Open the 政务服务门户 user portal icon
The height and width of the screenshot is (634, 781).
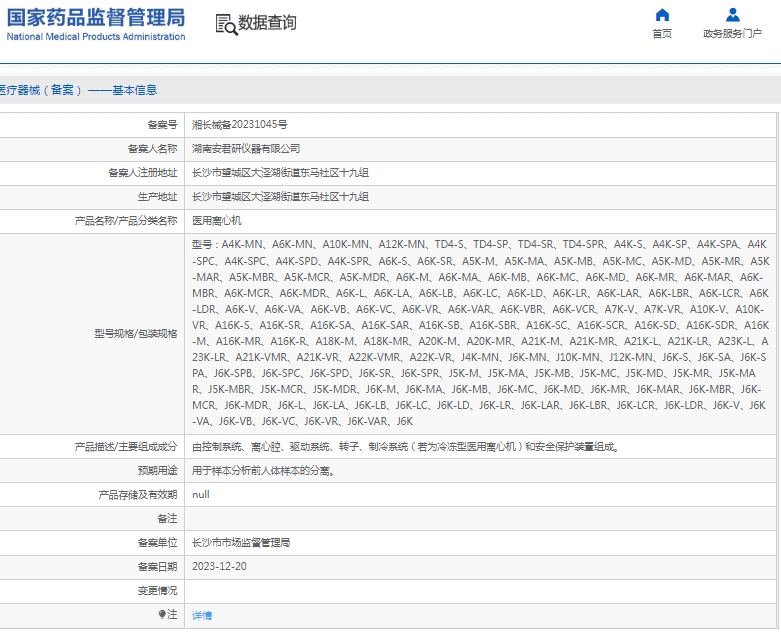[732, 15]
